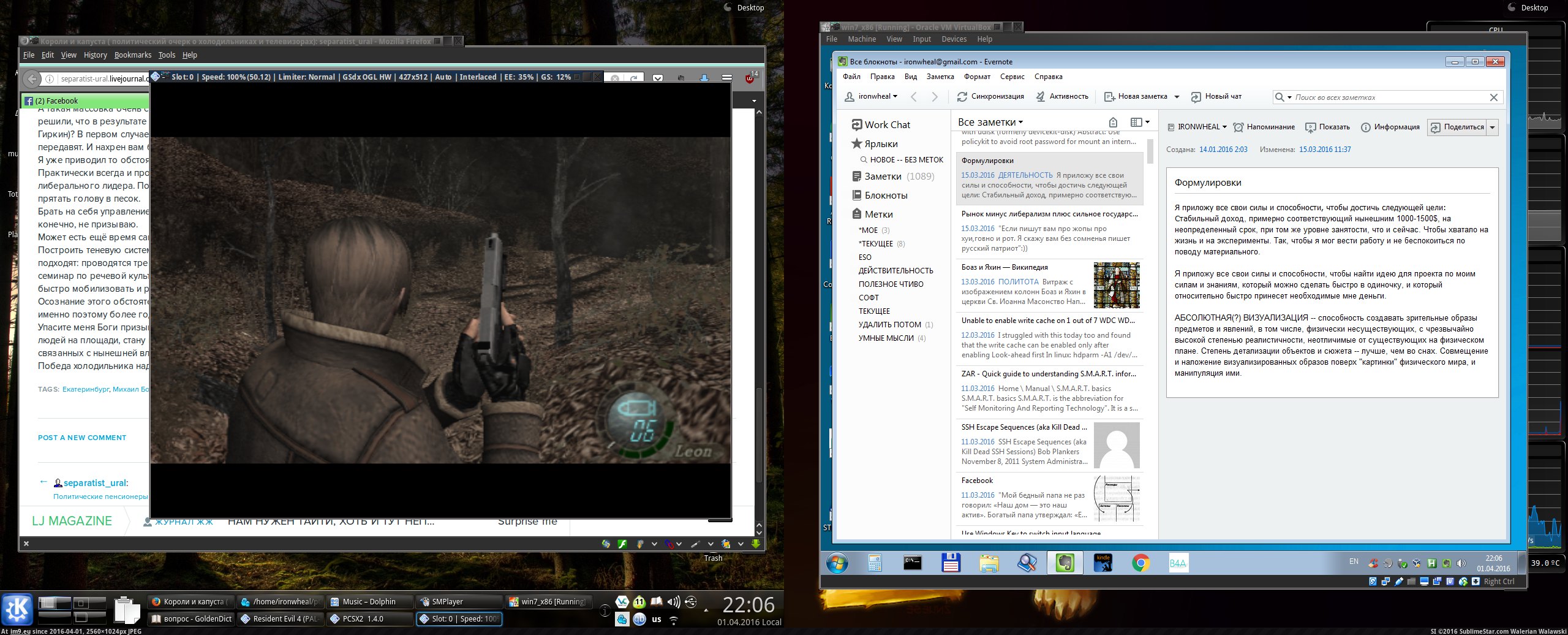This screenshot has width=1568, height=635.
Task: Click Firefox page vertical scrollbar
Action: pyautogui.click(x=759, y=435)
